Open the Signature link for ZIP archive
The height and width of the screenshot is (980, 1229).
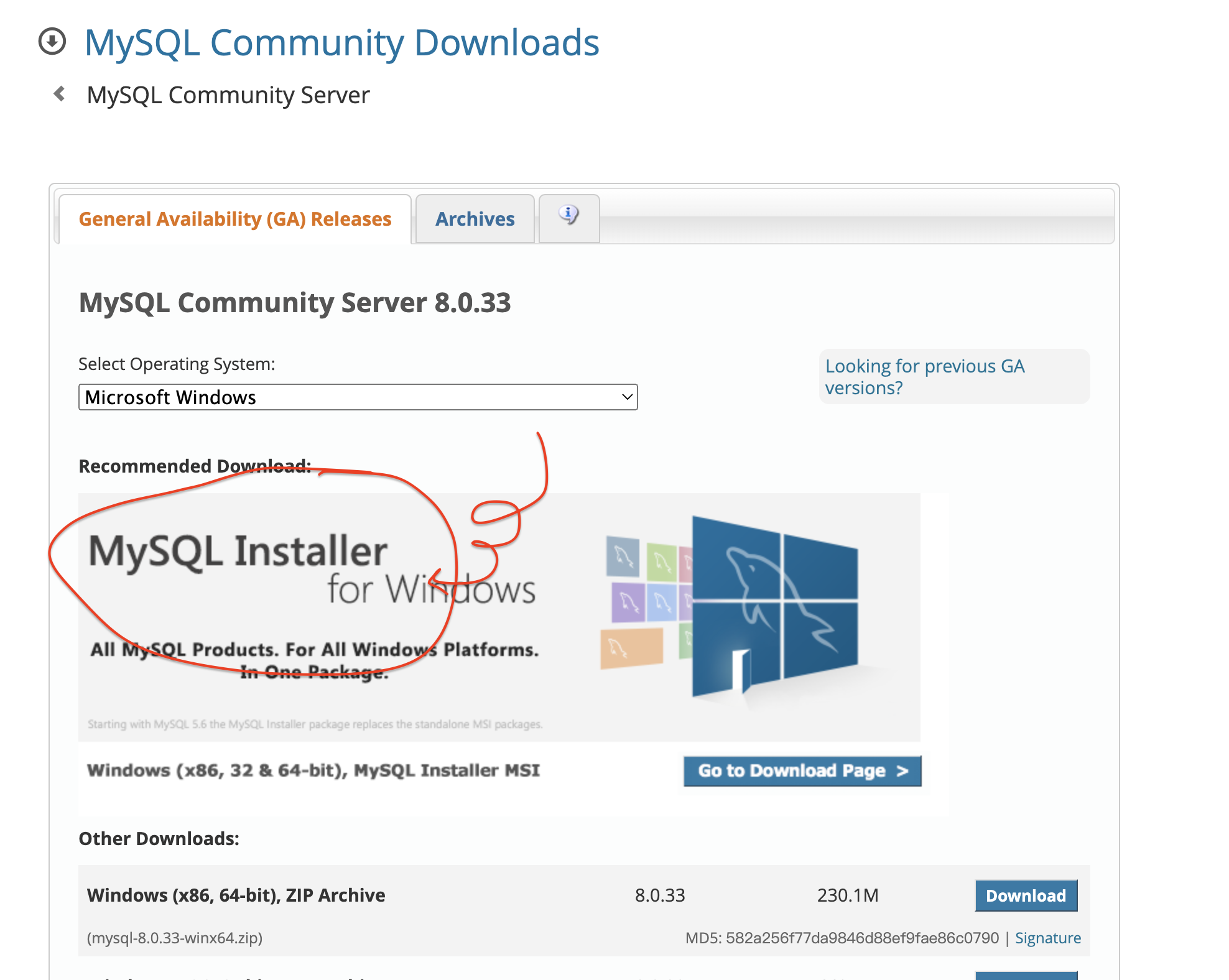[x=1047, y=938]
